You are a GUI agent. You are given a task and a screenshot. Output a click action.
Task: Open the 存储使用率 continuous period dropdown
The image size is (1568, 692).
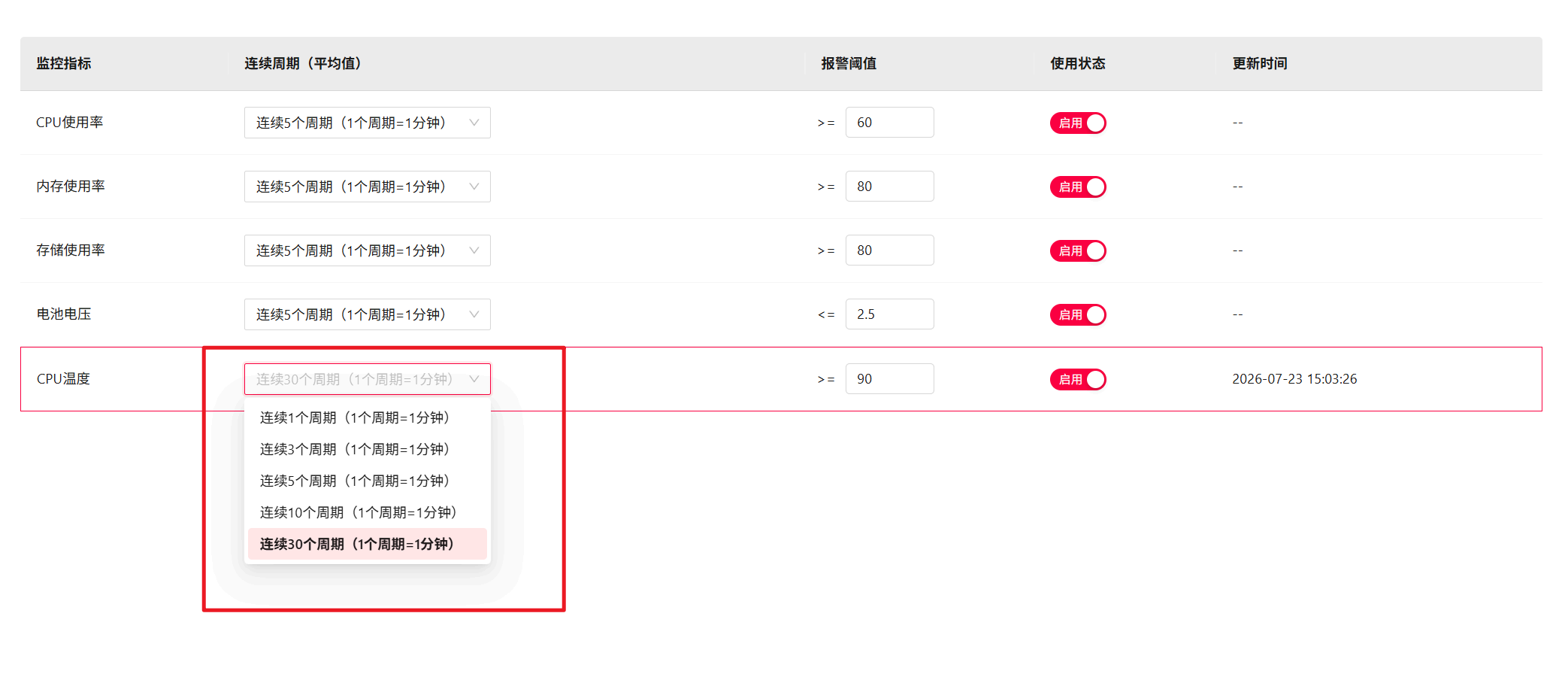tap(367, 250)
